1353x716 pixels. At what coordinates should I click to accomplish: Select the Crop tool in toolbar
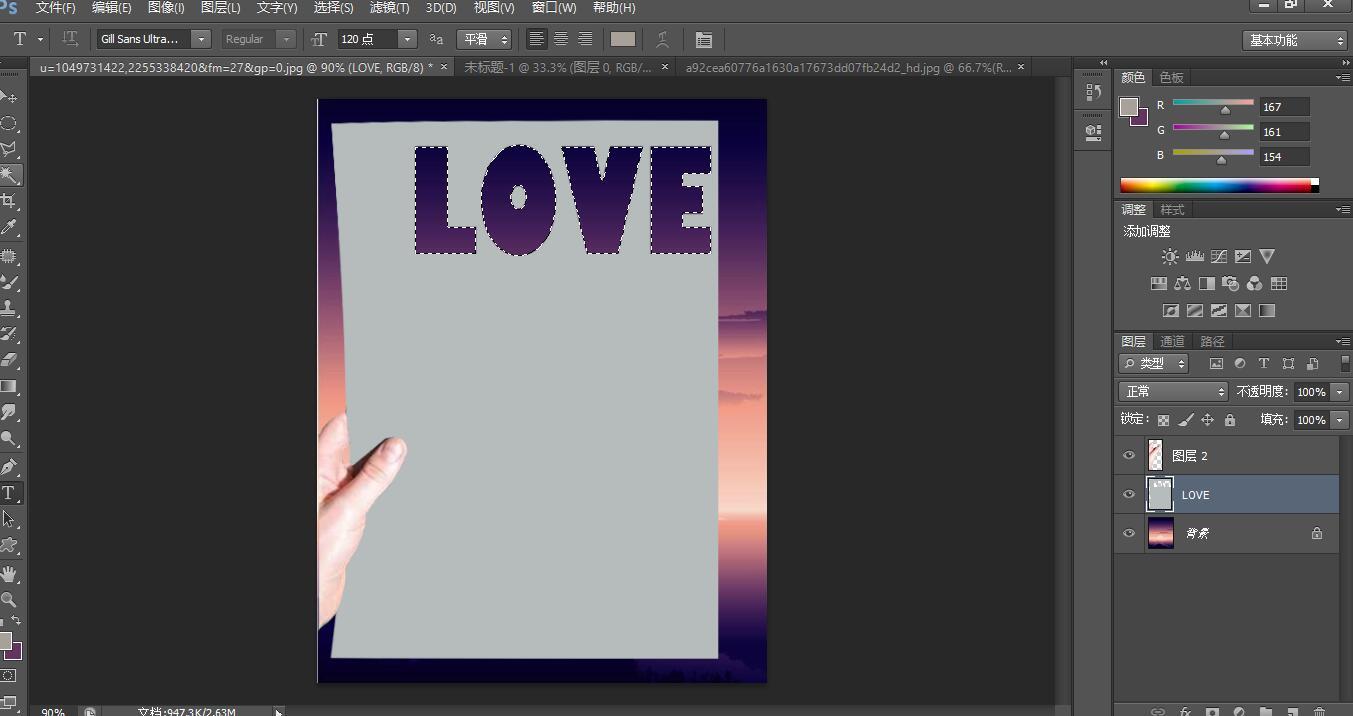9,201
